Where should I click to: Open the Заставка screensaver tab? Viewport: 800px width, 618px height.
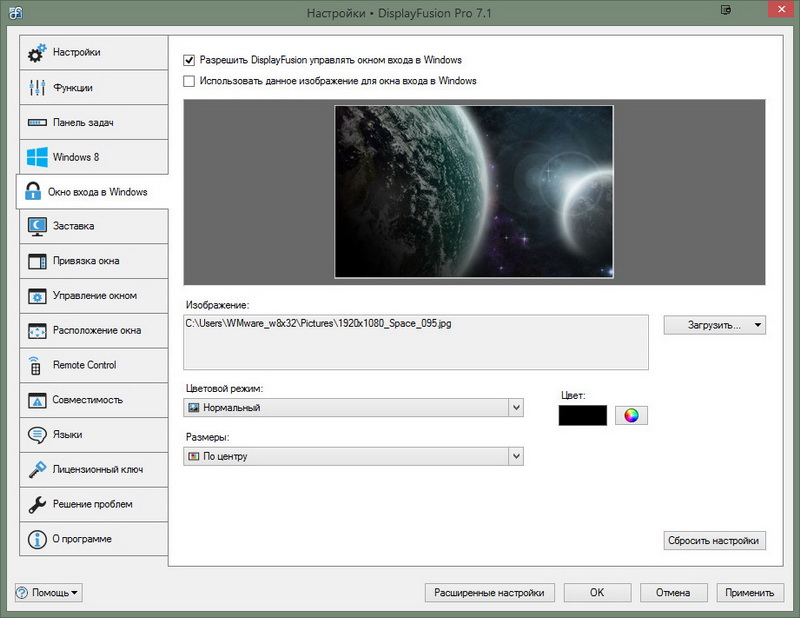point(94,227)
